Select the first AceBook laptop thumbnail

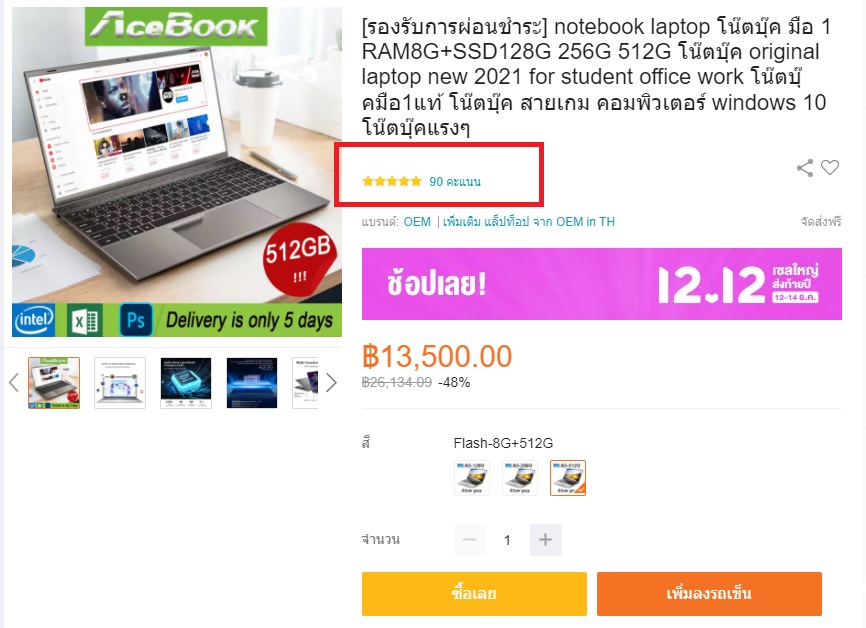pos(54,383)
